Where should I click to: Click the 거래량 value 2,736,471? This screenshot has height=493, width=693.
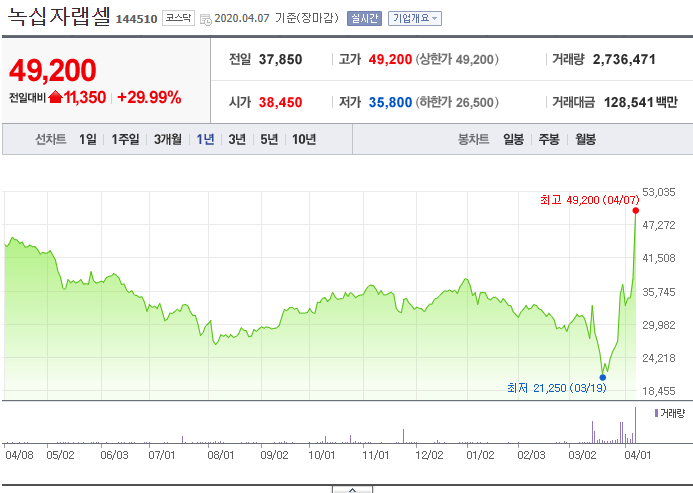(x=624, y=59)
